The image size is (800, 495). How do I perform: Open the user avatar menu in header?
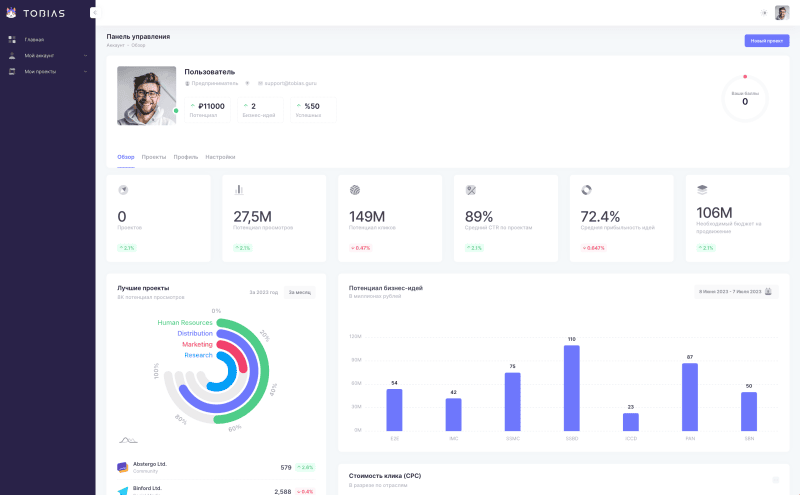pyautogui.click(x=782, y=13)
